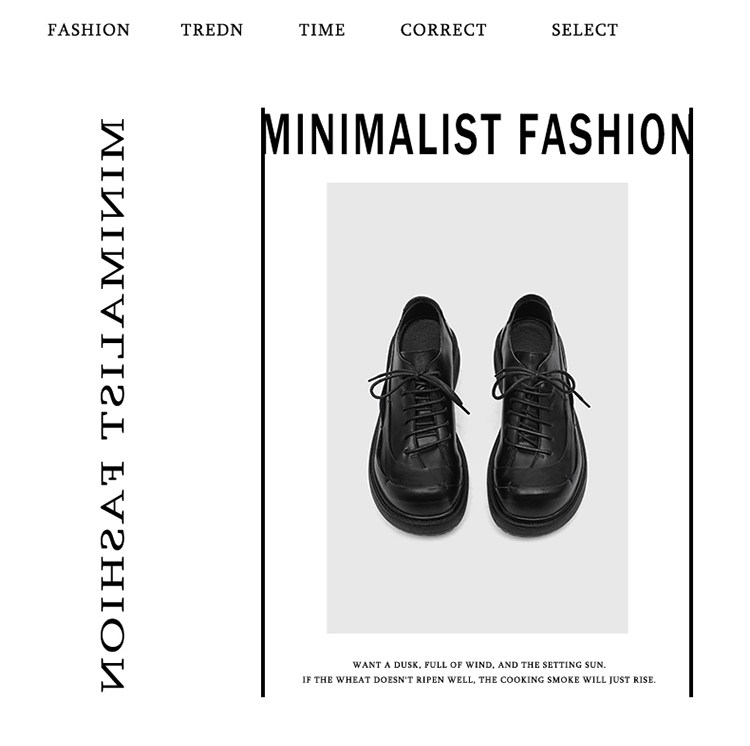
Task: Choose the CORRECT navigation item
Action: point(443,30)
